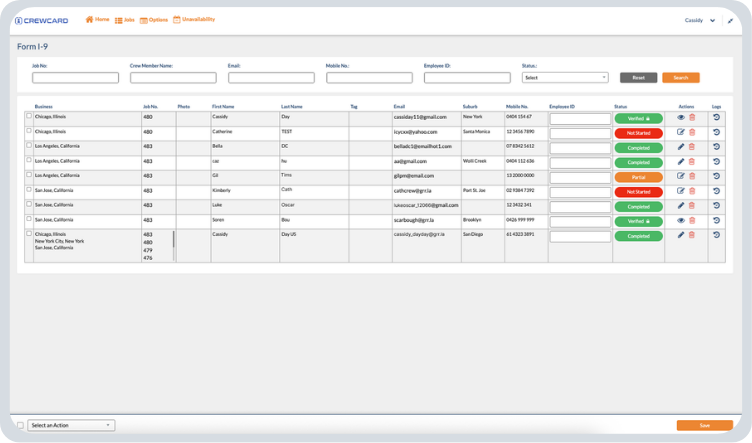752x443 pixels.
Task: Open the Select an Action dropdown
Action: coord(71,425)
